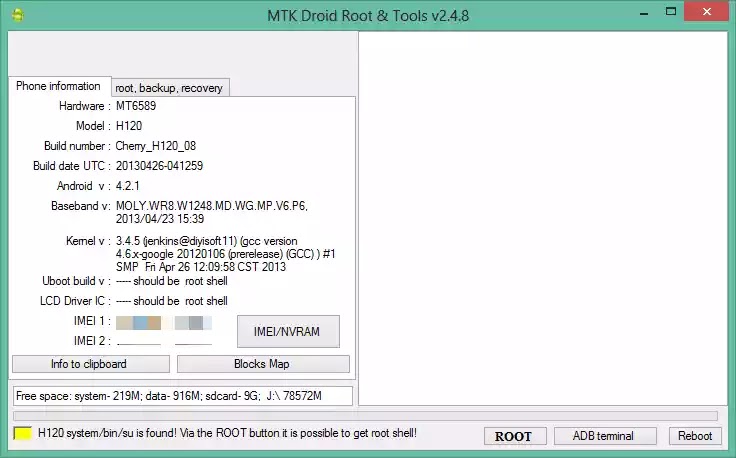Minimize the MTK Droid Root window
This screenshot has height=458, width=736.
point(644,12)
